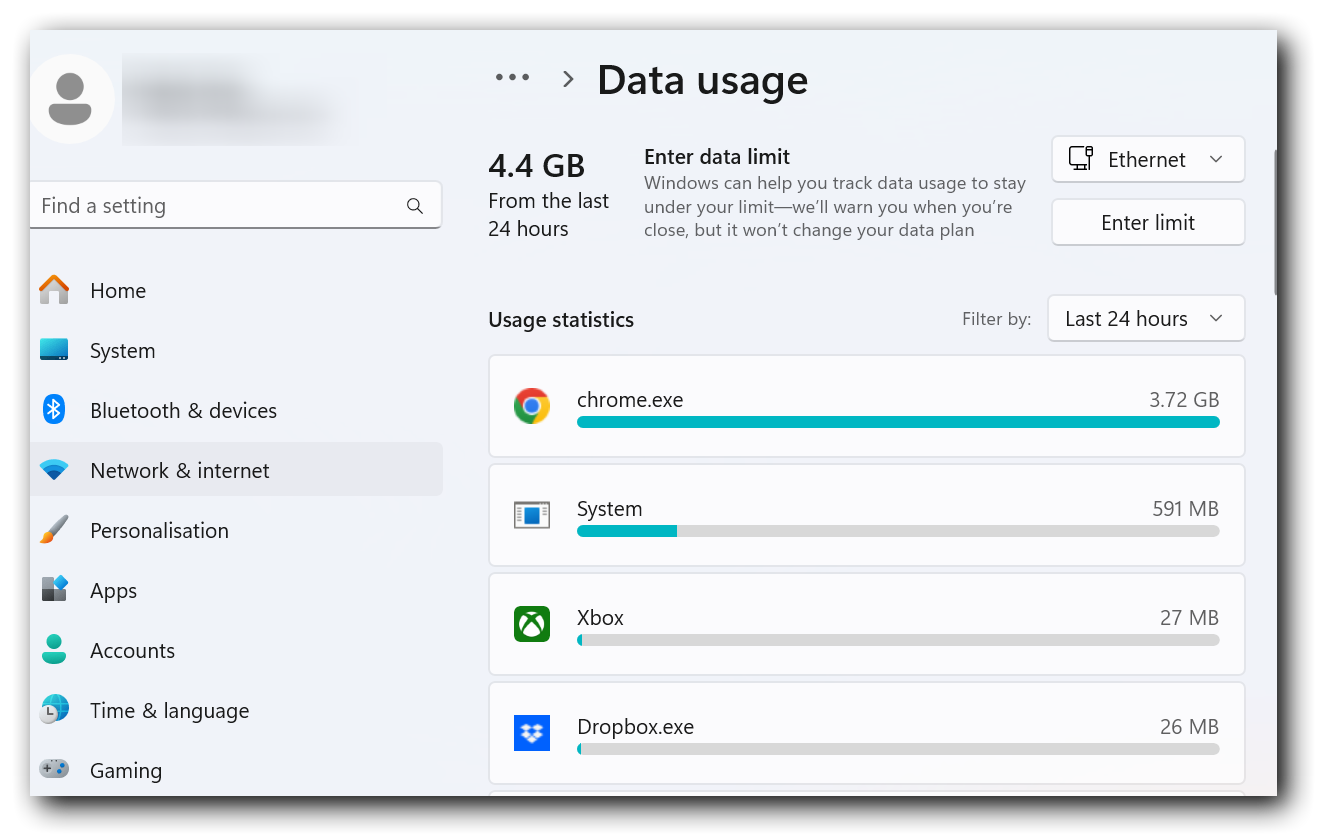1317x836 pixels.
Task: Open Time & language settings
Action: pos(169,710)
